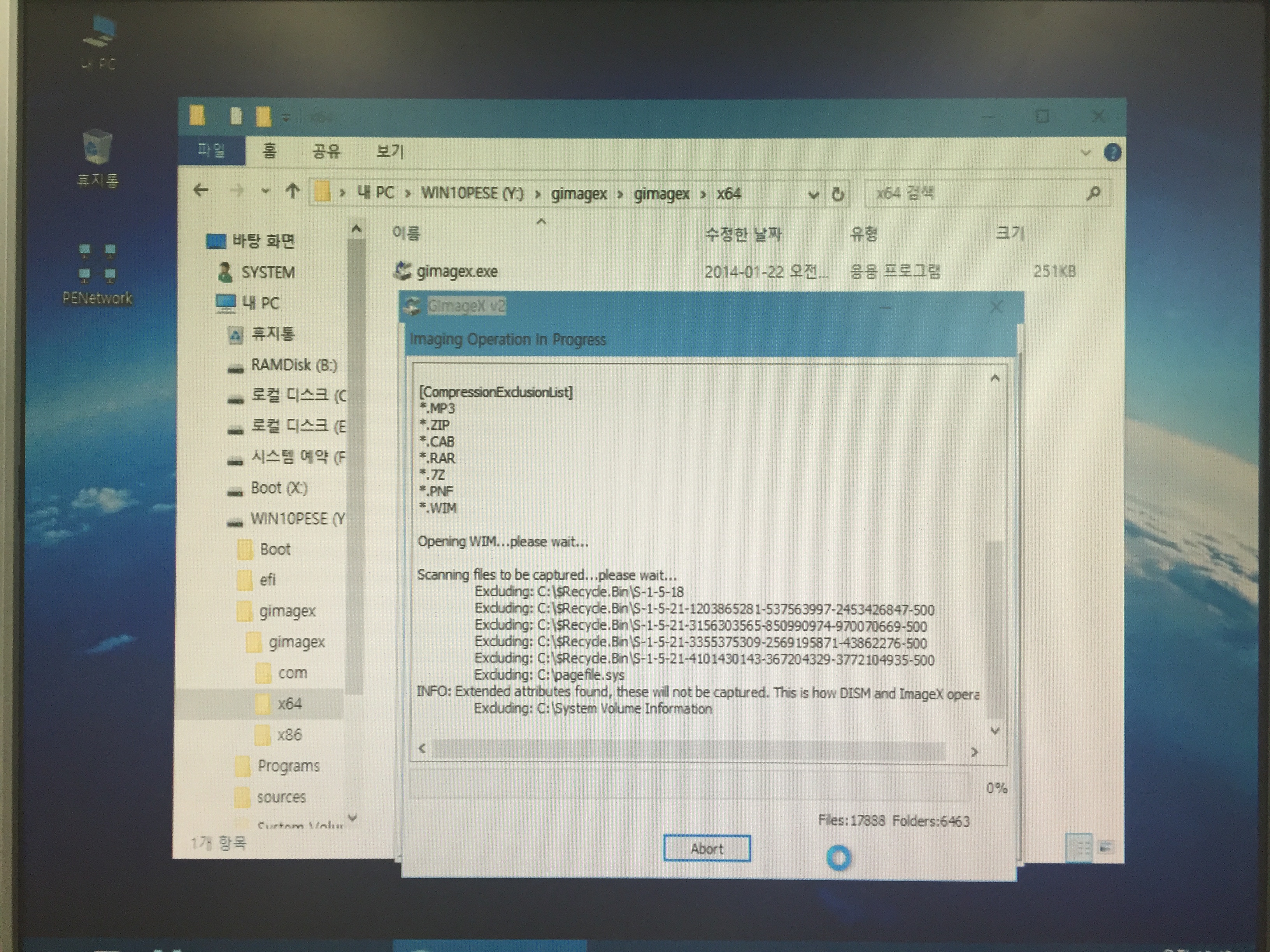Open the recent locations dropdown arrow
Screen dimensions: 1270x952
265,191
